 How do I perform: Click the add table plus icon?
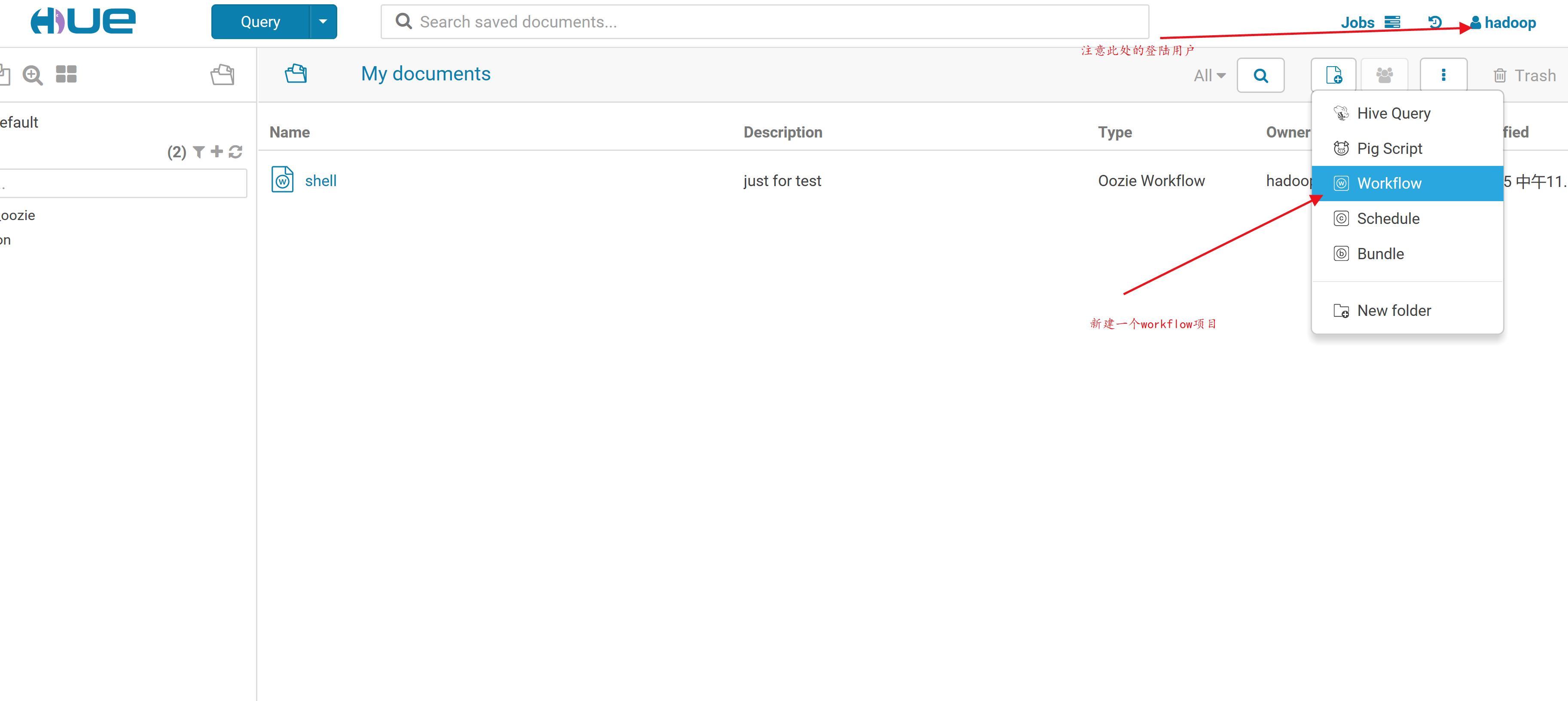click(x=217, y=152)
